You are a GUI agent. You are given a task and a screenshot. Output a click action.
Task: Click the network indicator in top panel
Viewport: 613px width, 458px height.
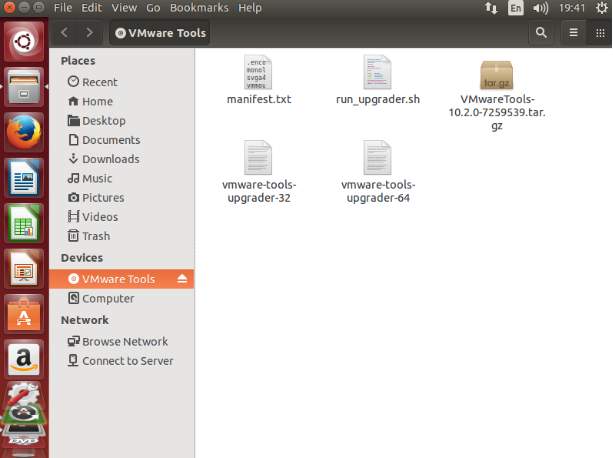pos(491,8)
